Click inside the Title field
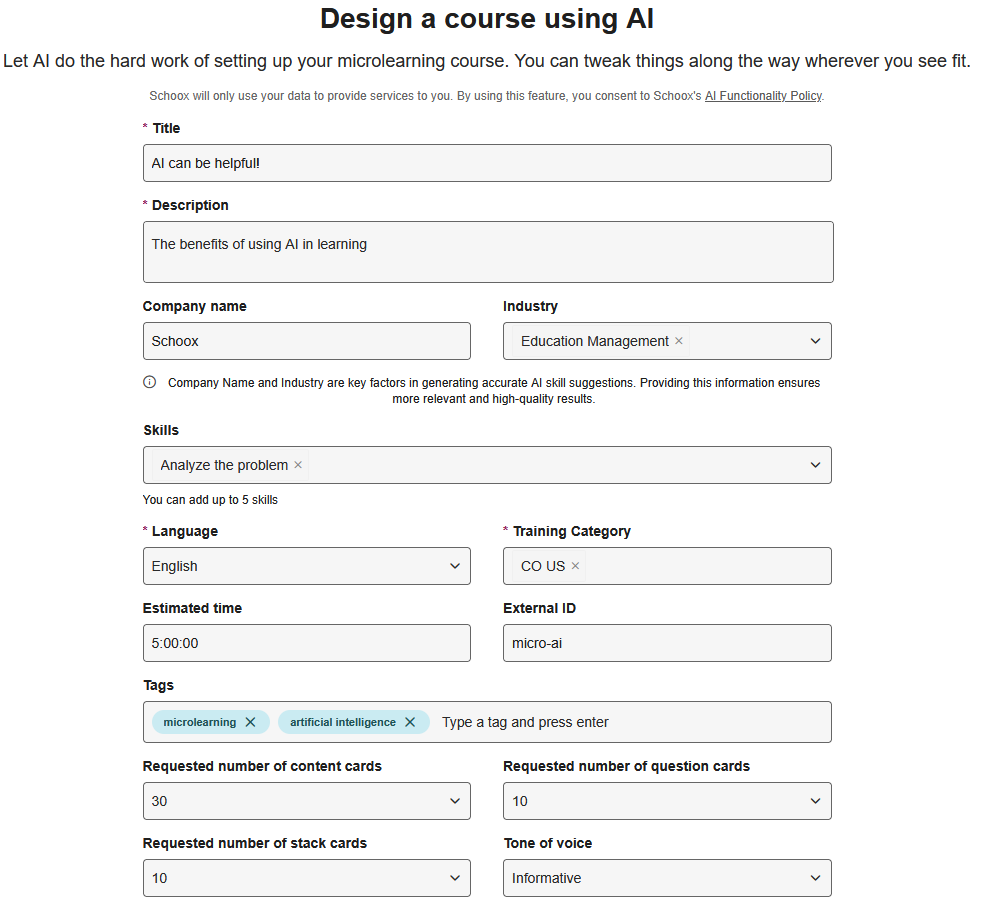The height and width of the screenshot is (901, 1001). tap(487, 162)
